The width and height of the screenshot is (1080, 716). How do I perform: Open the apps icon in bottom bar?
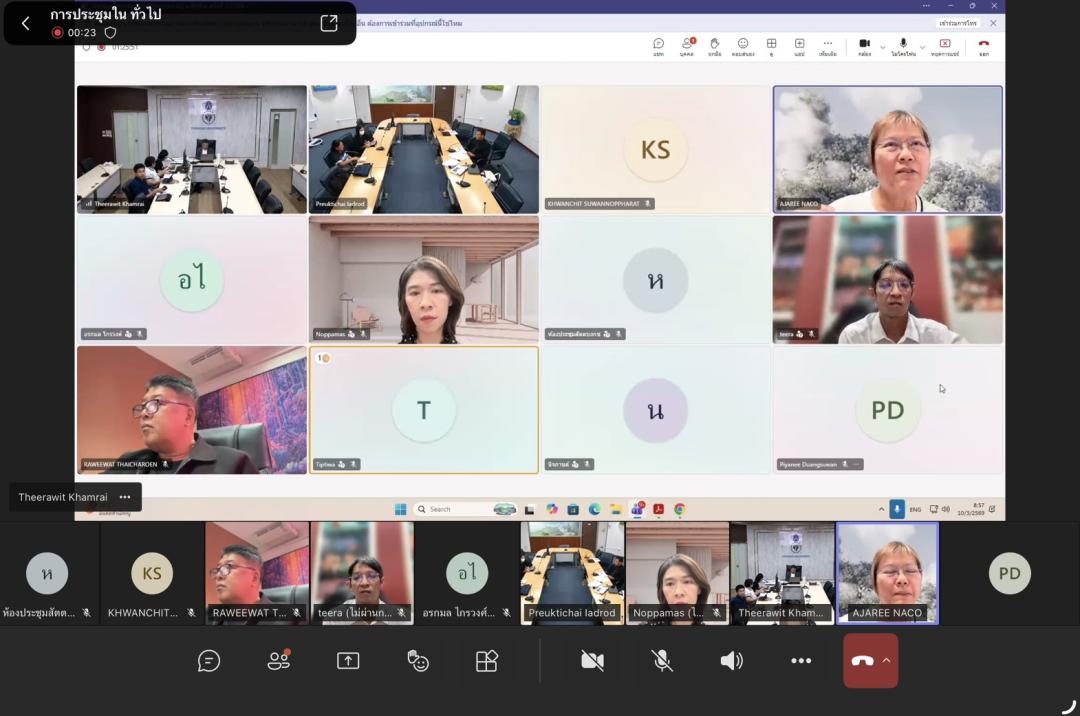[487, 661]
